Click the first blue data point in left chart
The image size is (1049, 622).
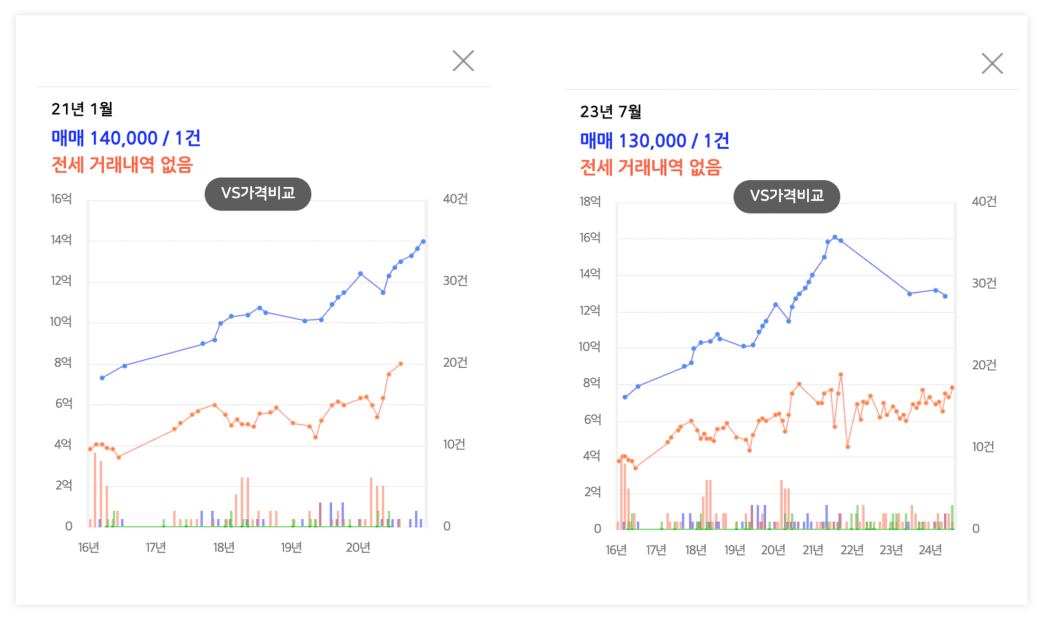coord(102,378)
